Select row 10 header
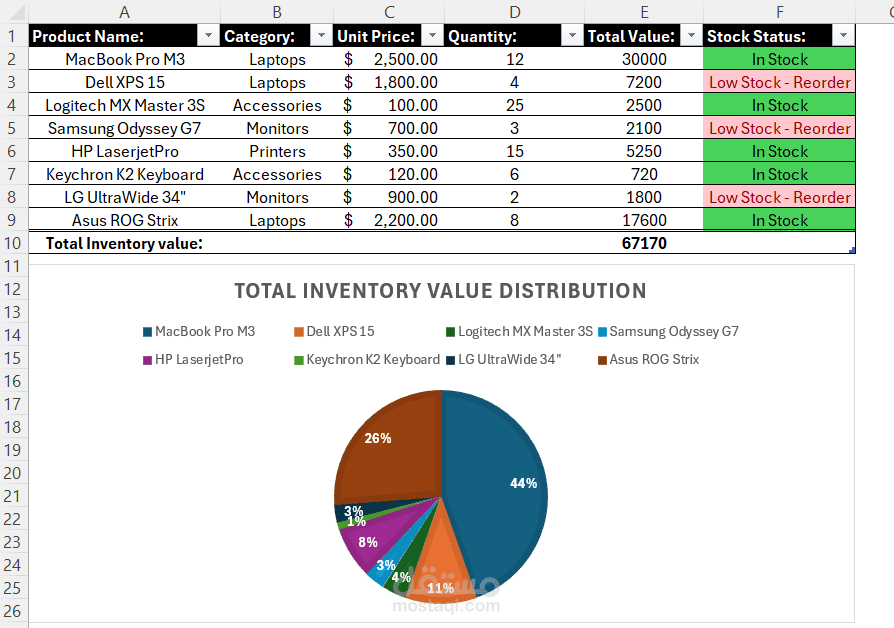 click(14, 243)
